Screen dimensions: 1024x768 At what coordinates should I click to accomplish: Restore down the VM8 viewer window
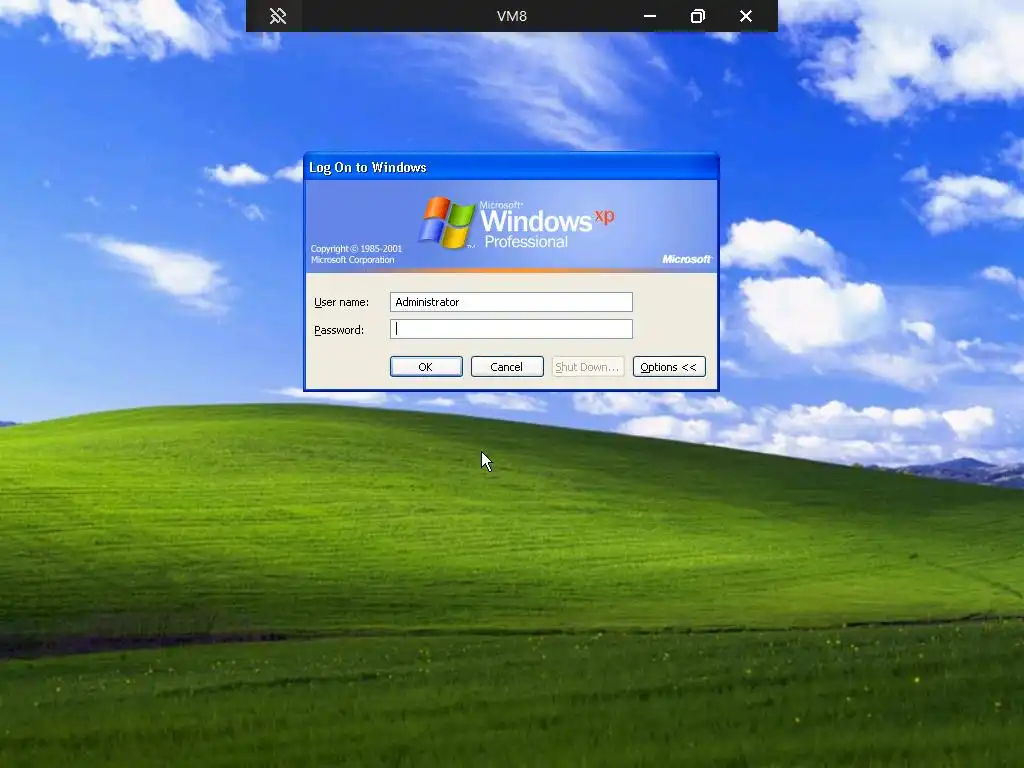[x=697, y=16]
